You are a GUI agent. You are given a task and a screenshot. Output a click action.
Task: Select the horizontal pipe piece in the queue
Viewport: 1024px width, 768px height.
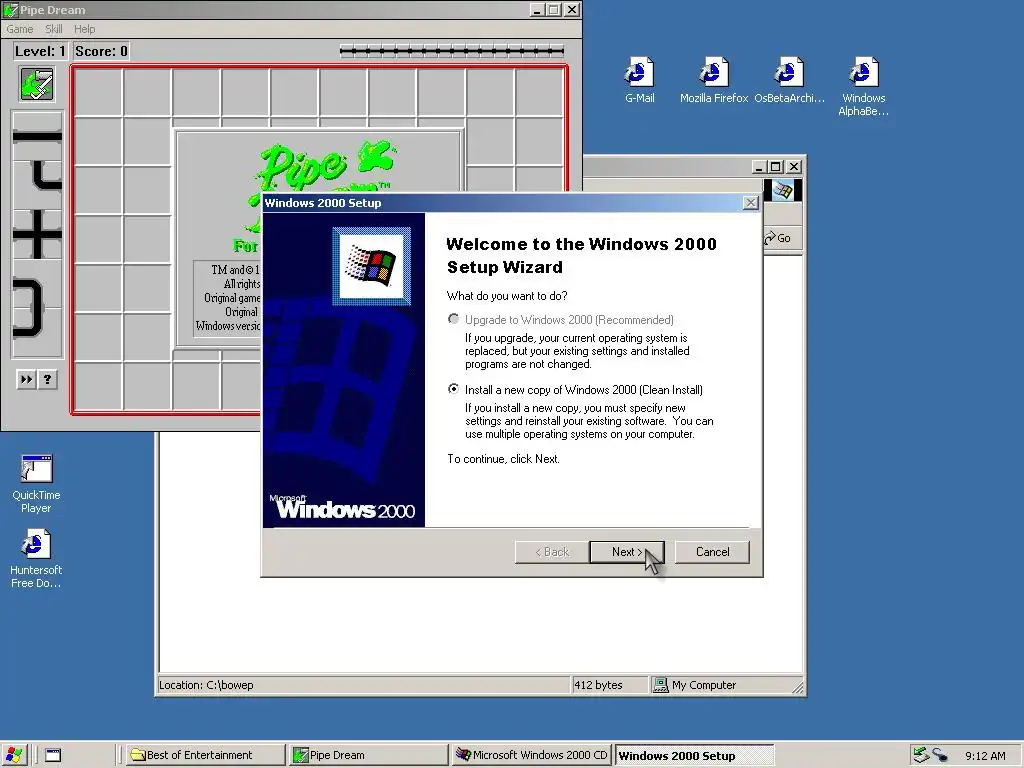37,136
